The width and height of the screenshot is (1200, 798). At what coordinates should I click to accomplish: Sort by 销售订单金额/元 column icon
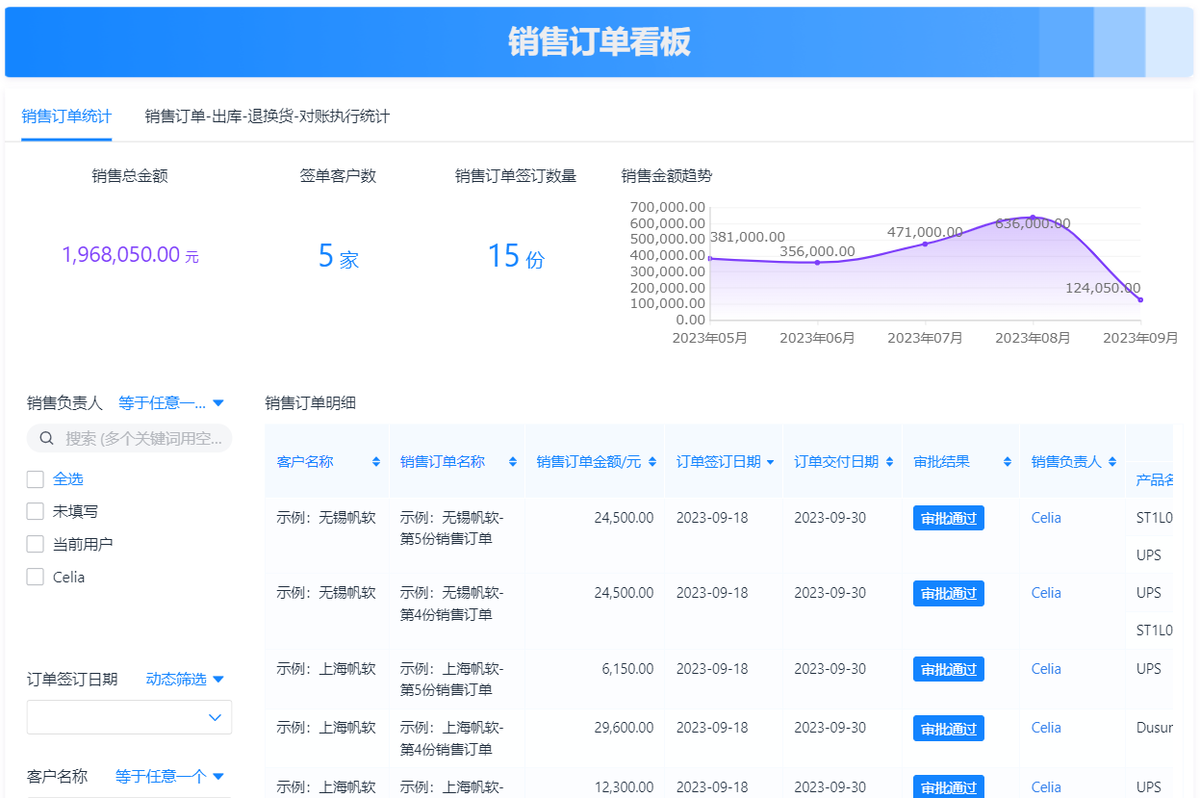tap(652, 462)
